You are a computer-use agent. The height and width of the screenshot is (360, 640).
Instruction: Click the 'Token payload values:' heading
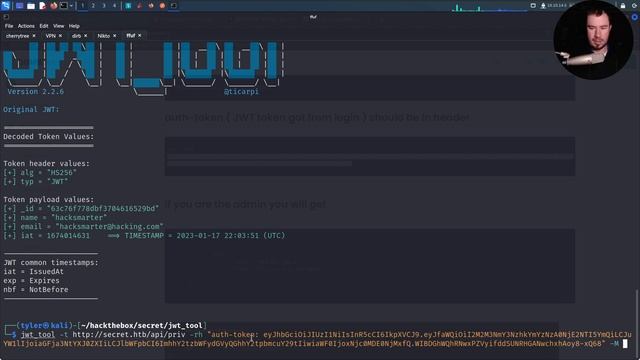[49, 200]
